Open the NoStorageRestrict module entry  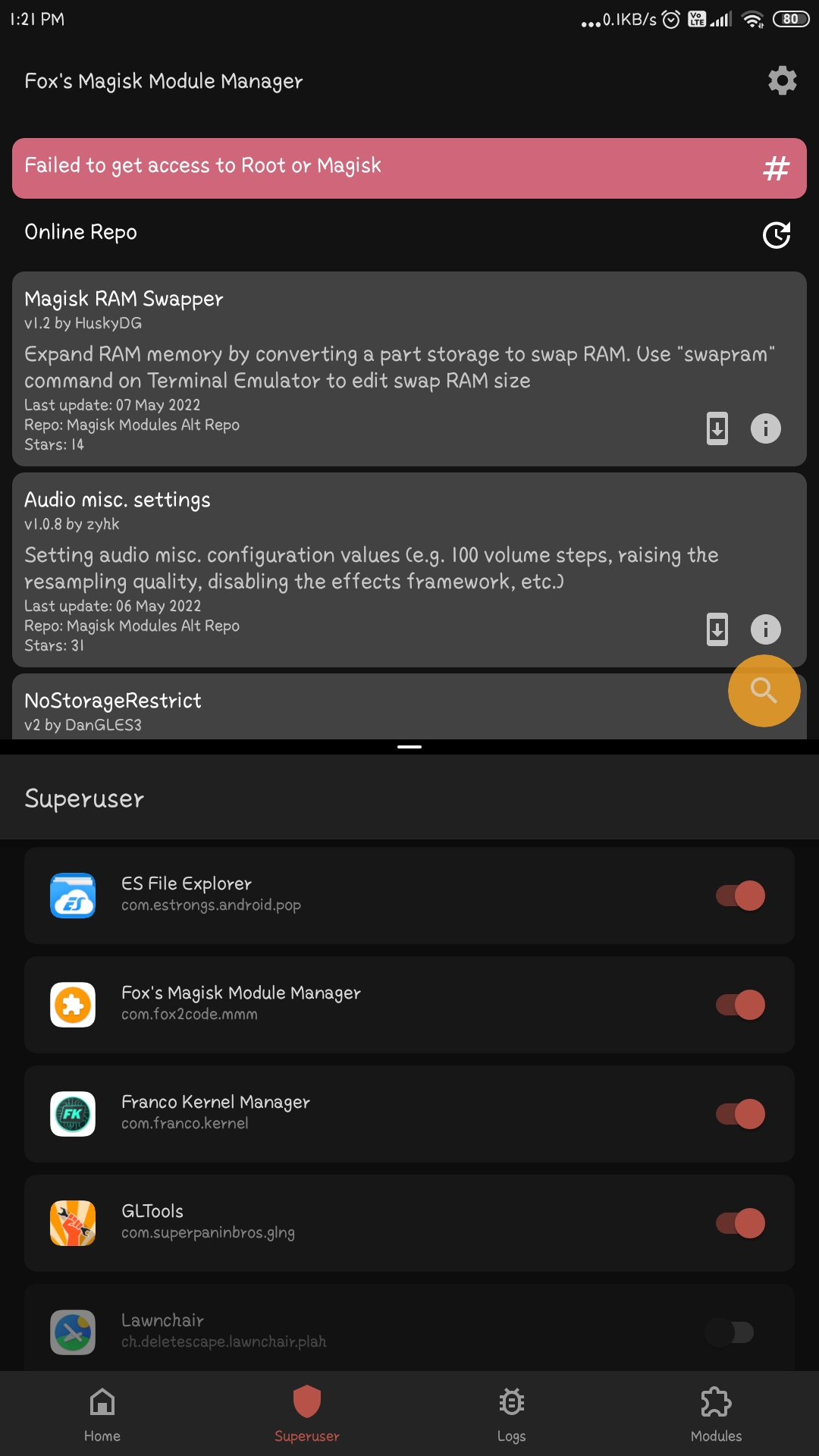(303, 705)
